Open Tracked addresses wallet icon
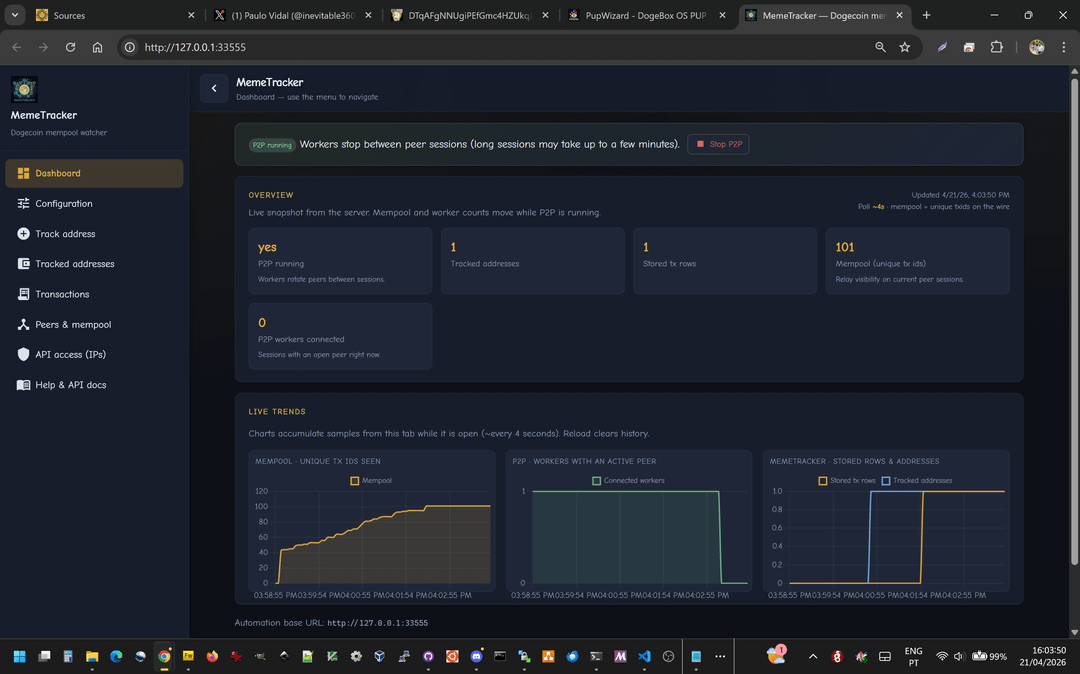Image resolution: width=1080 pixels, height=674 pixels. 24,264
